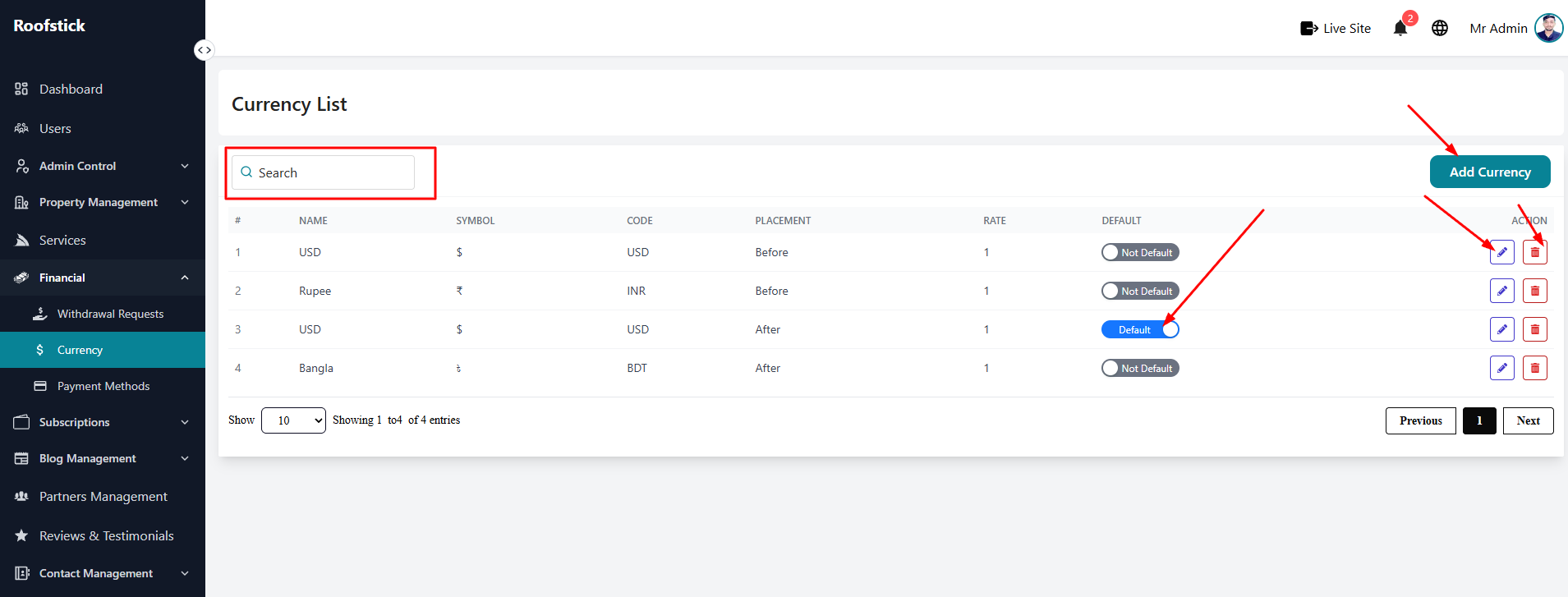Click the Next pagination button
Viewport: 1568px width, 597px height.
[1528, 420]
